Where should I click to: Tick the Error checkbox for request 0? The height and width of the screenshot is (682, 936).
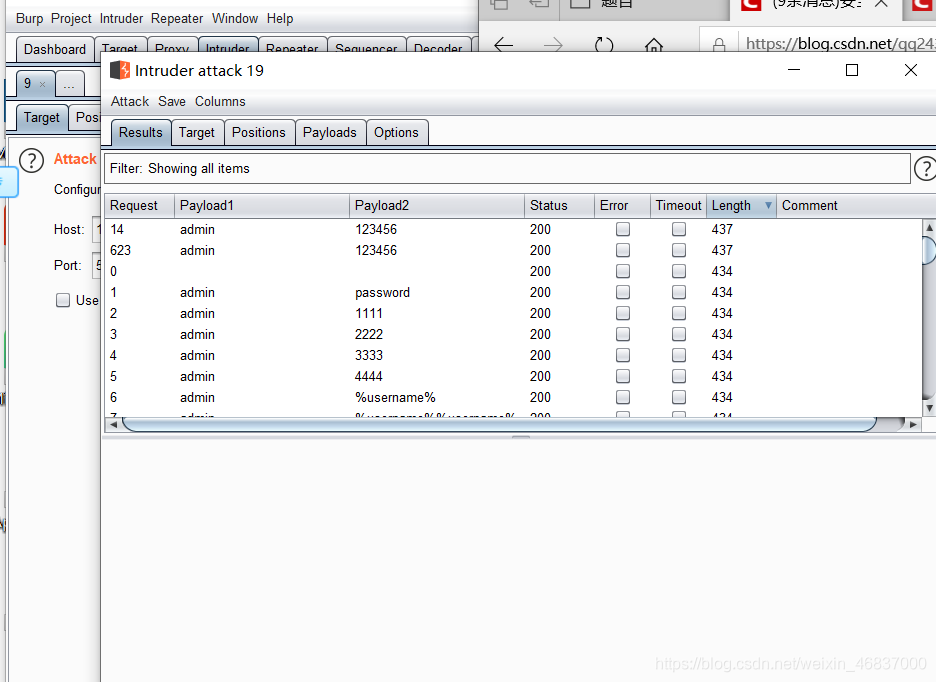tap(623, 271)
